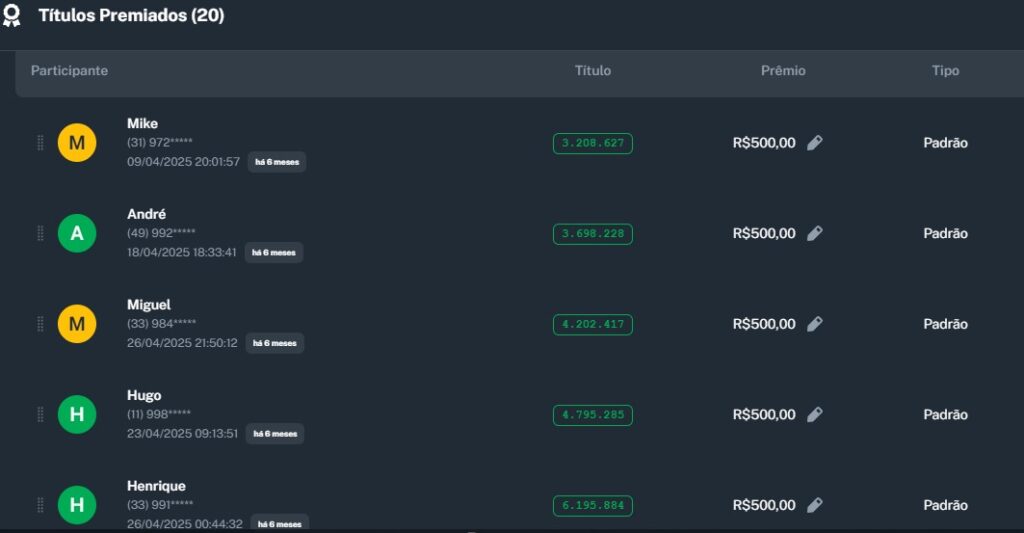This screenshot has width=1024, height=533.
Task: Grab the drag handle on Mike's row
Action: pos(40,143)
